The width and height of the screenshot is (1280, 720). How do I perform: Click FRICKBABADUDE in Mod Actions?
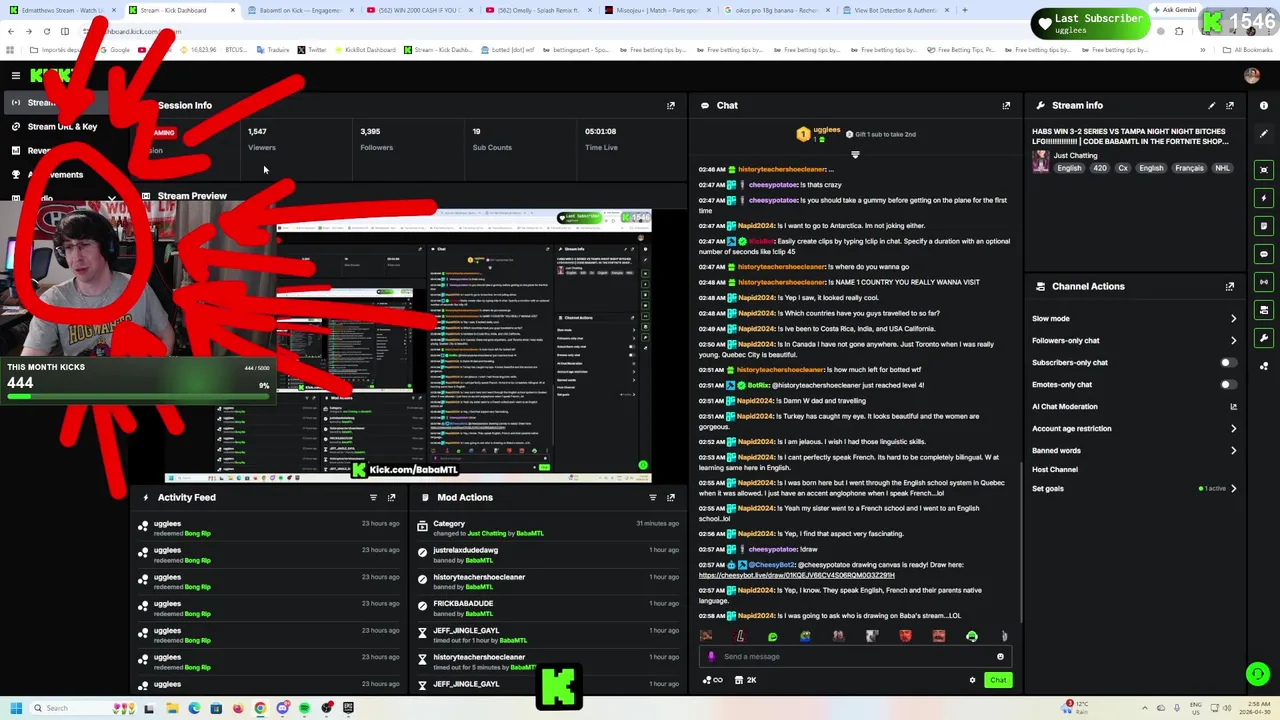[463, 604]
